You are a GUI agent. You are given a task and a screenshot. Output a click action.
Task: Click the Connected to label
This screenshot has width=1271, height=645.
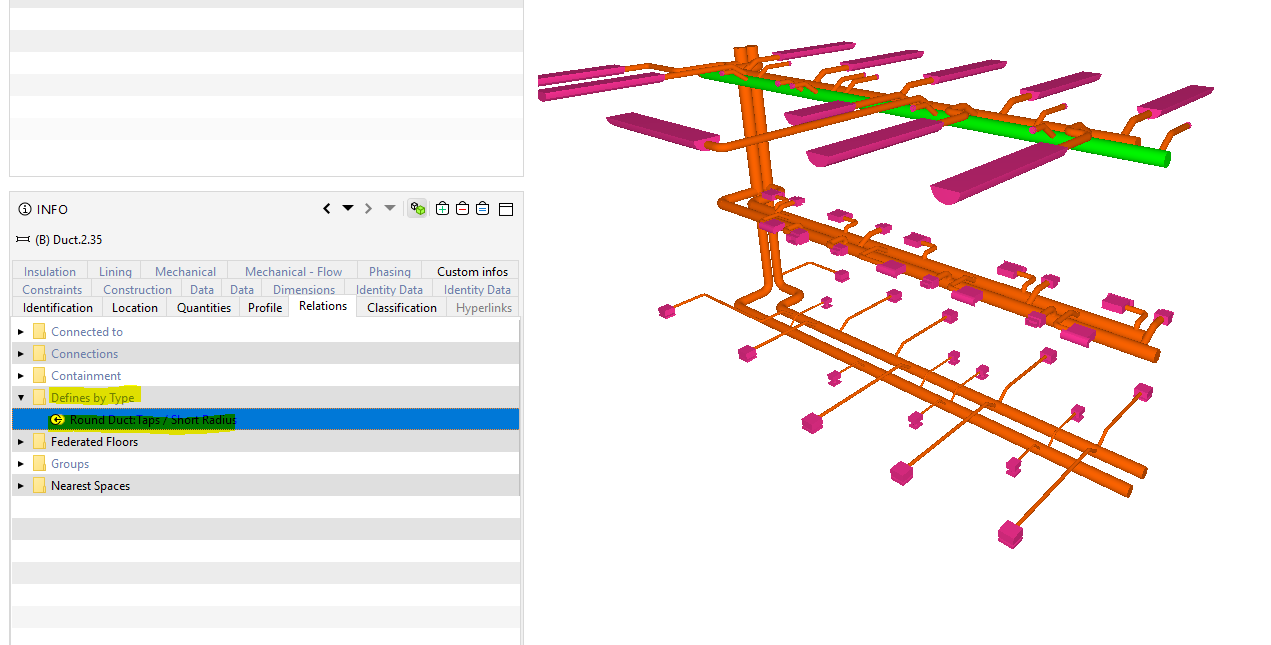point(87,332)
